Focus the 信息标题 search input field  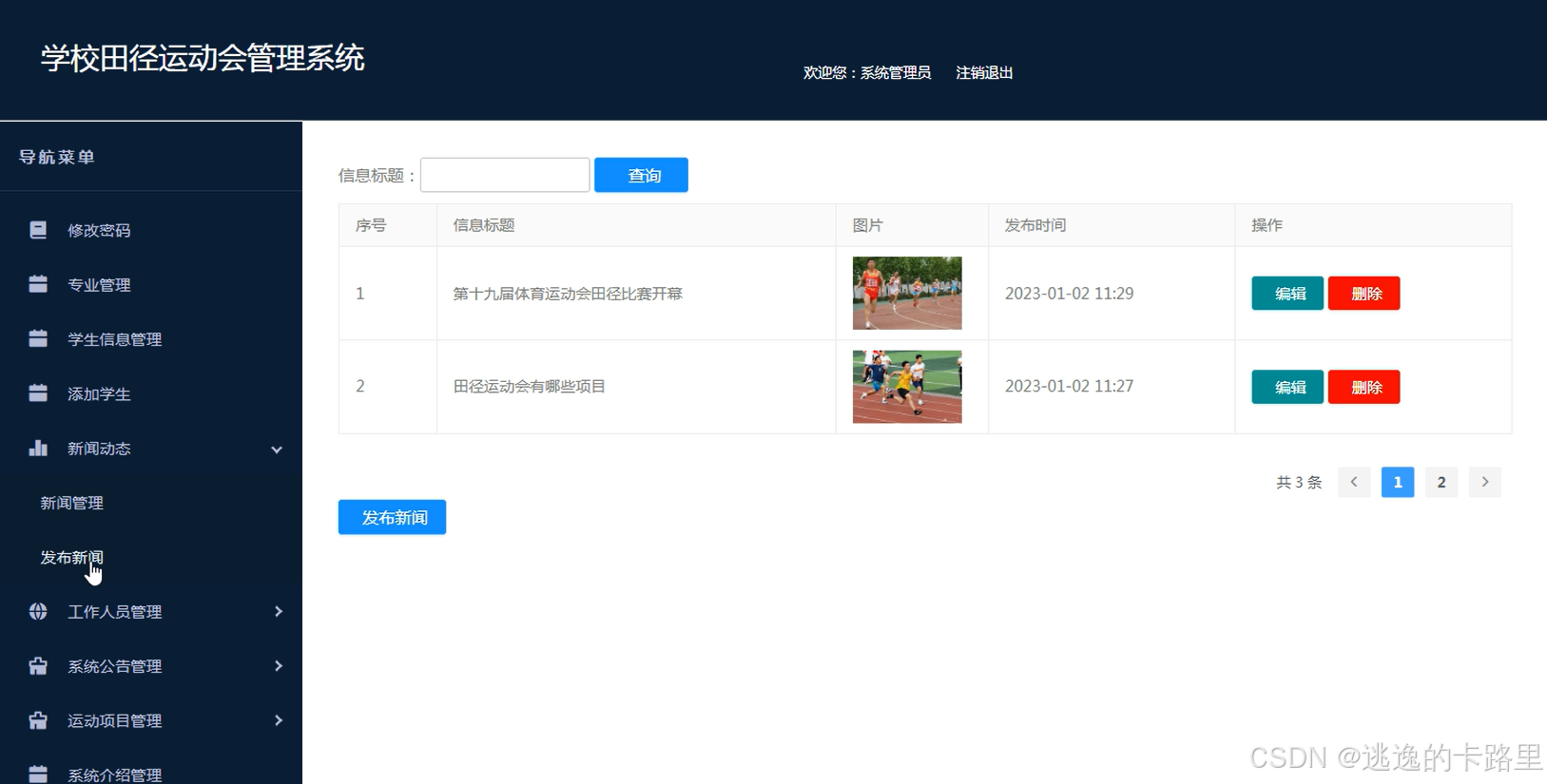[505, 175]
